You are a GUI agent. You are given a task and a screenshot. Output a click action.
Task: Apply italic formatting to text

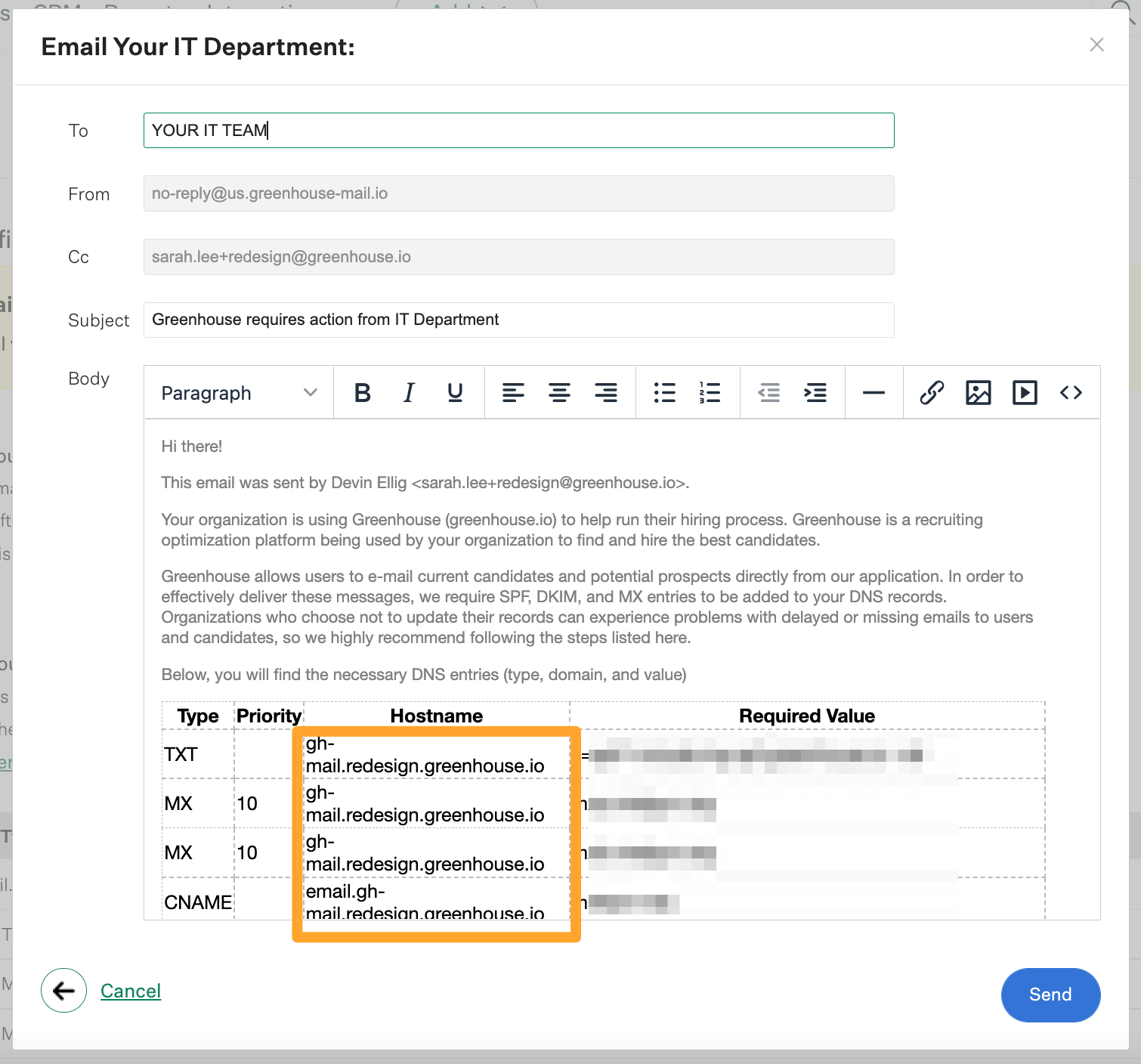tap(409, 393)
